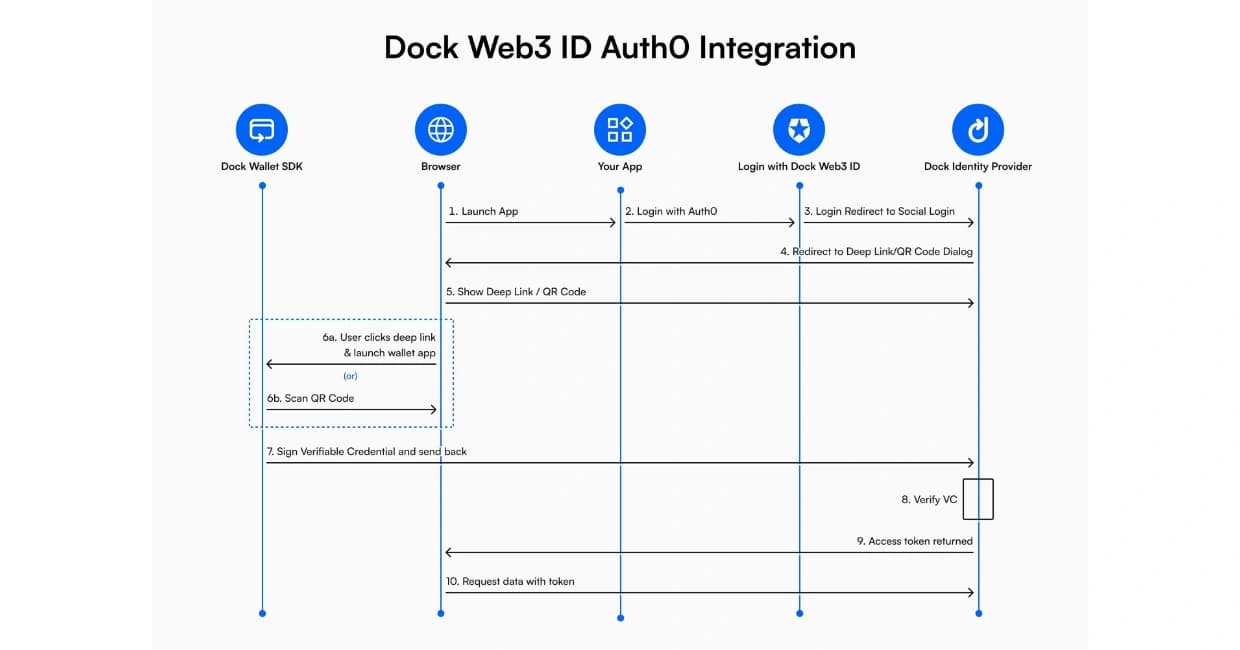Select the '1. Launch App' step label
The image size is (1240, 650).
[483, 212]
